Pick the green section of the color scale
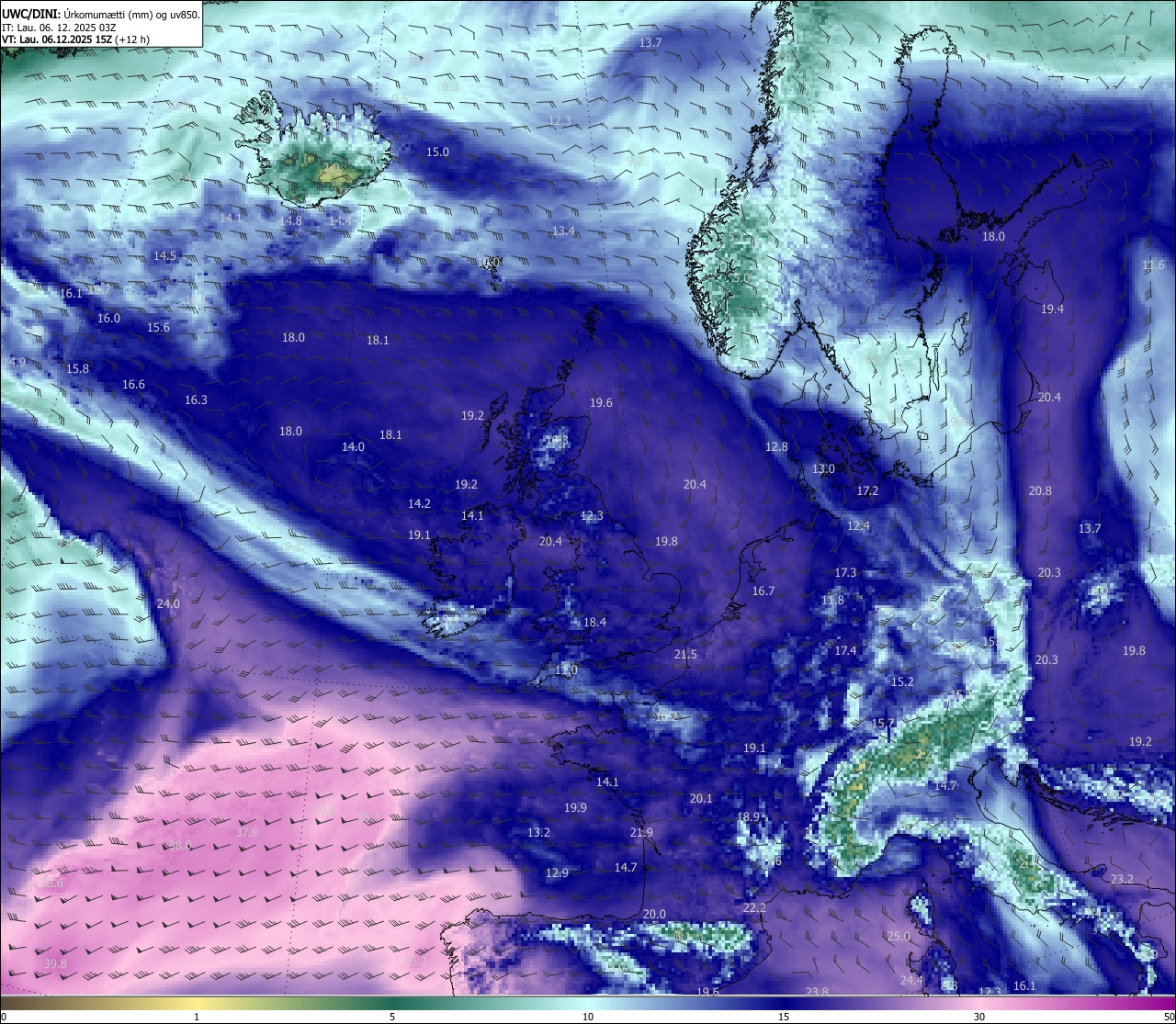This screenshot has height=1024, width=1176. point(392,1003)
